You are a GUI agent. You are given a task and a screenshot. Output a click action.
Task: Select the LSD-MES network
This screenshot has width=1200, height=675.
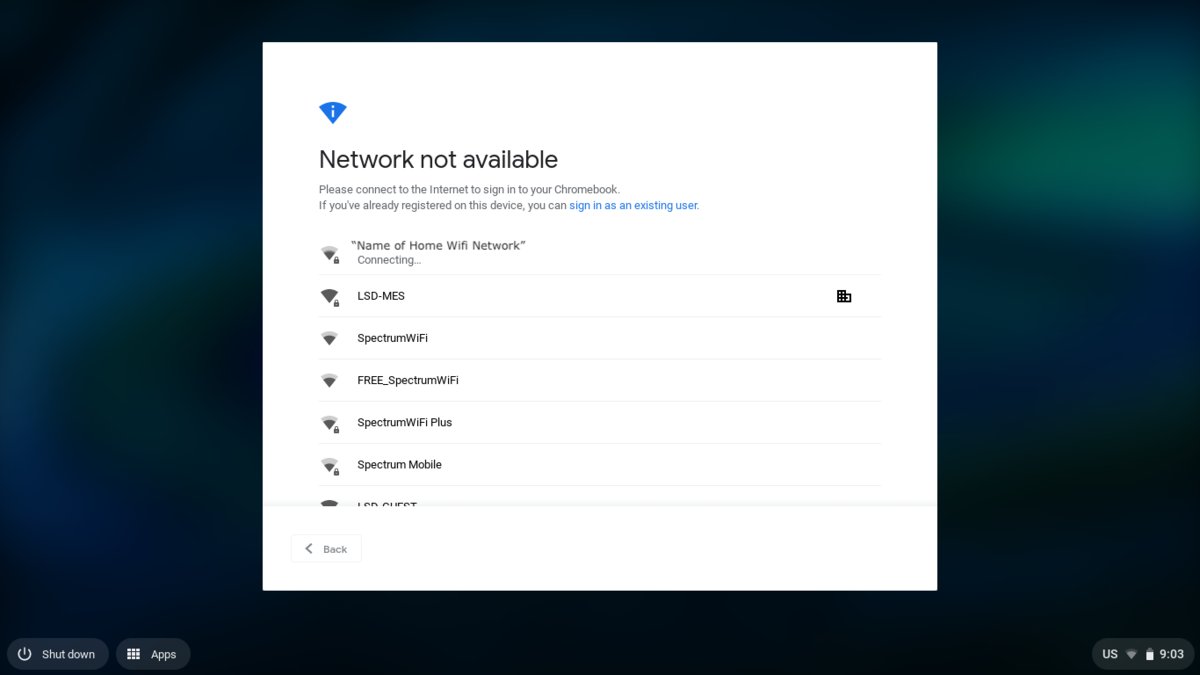click(599, 296)
